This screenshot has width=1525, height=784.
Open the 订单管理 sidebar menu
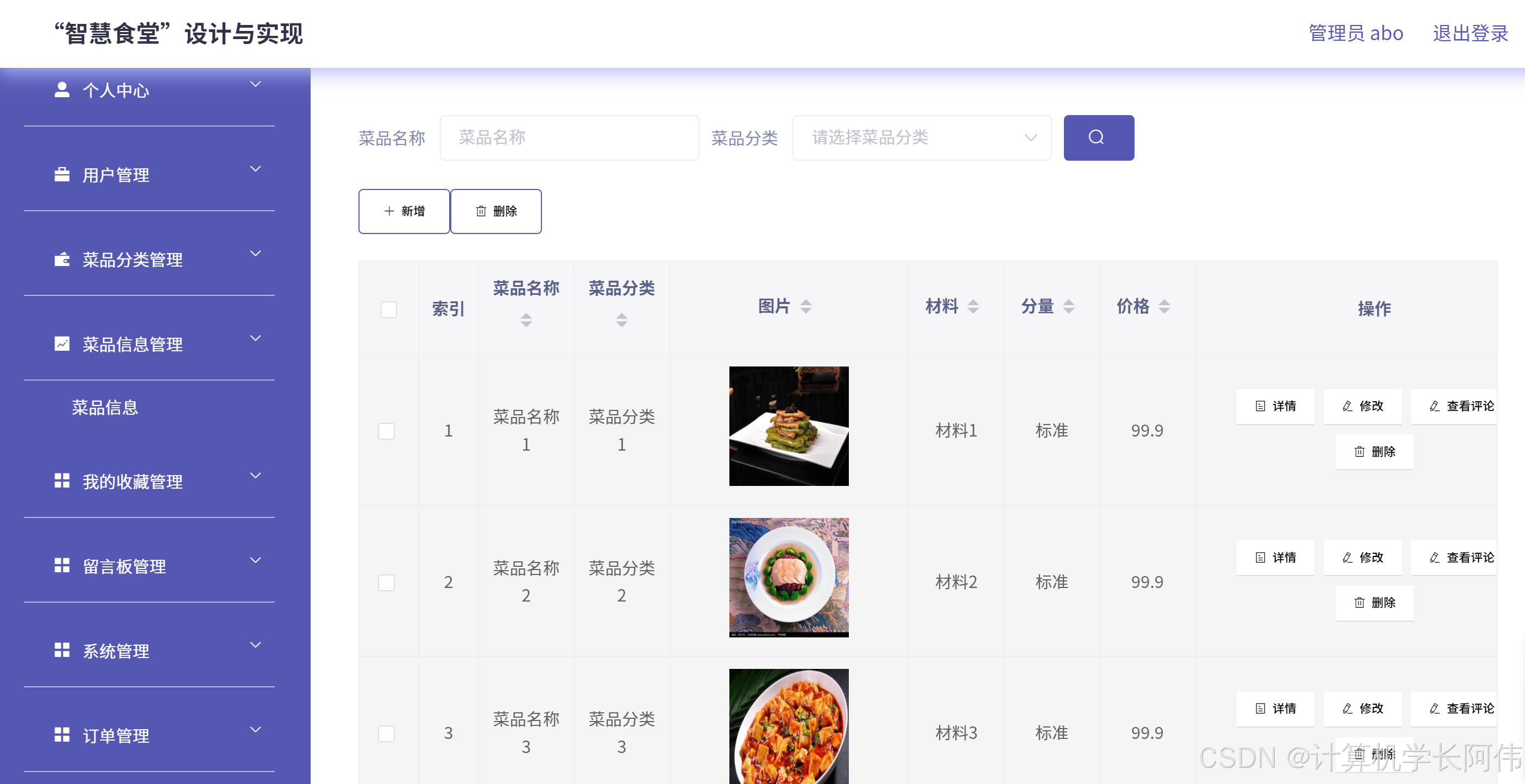[116, 736]
